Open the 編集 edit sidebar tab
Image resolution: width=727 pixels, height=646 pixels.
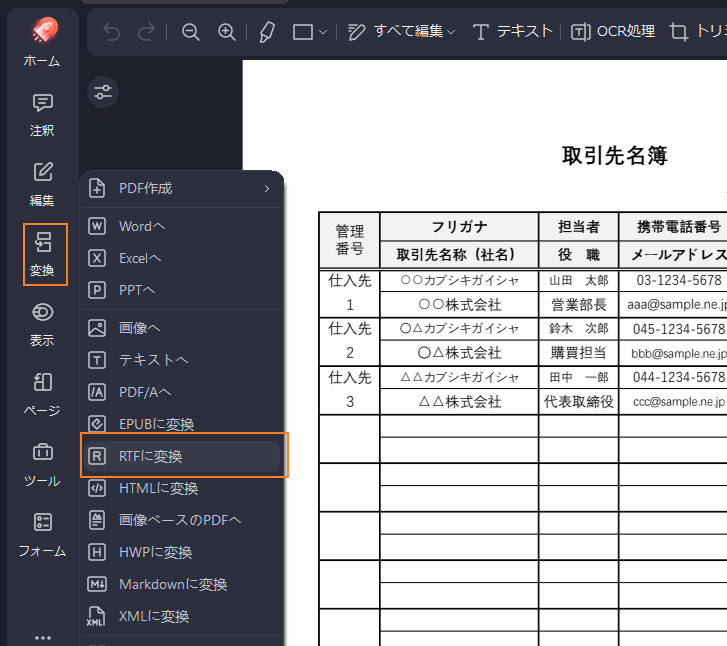[43, 185]
